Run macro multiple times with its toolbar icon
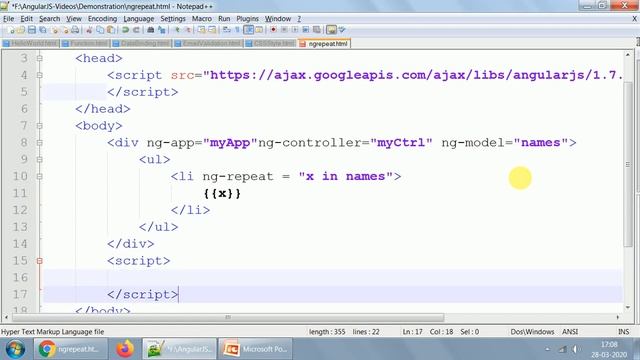The height and width of the screenshot is (360, 640). point(305,30)
